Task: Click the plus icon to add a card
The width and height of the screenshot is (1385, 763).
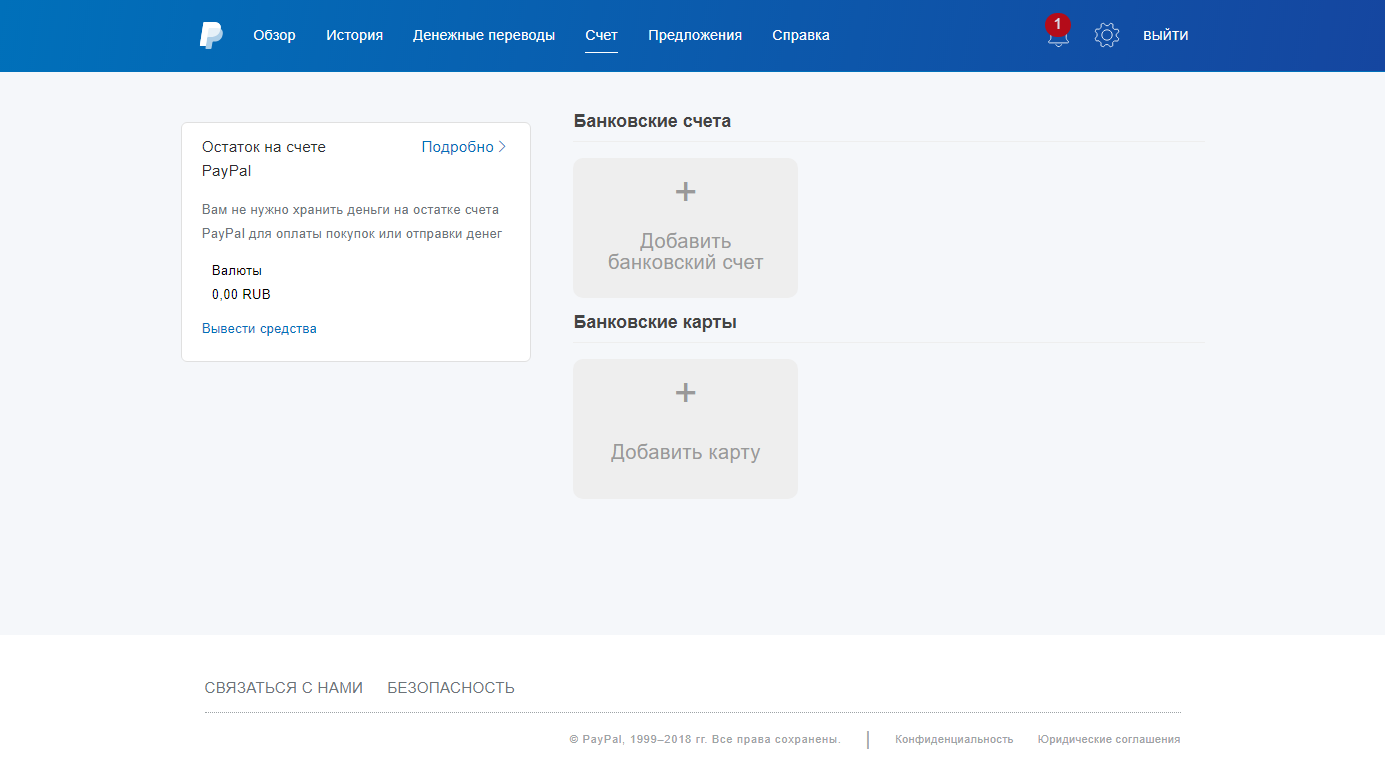Action: [x=685, y=392]
